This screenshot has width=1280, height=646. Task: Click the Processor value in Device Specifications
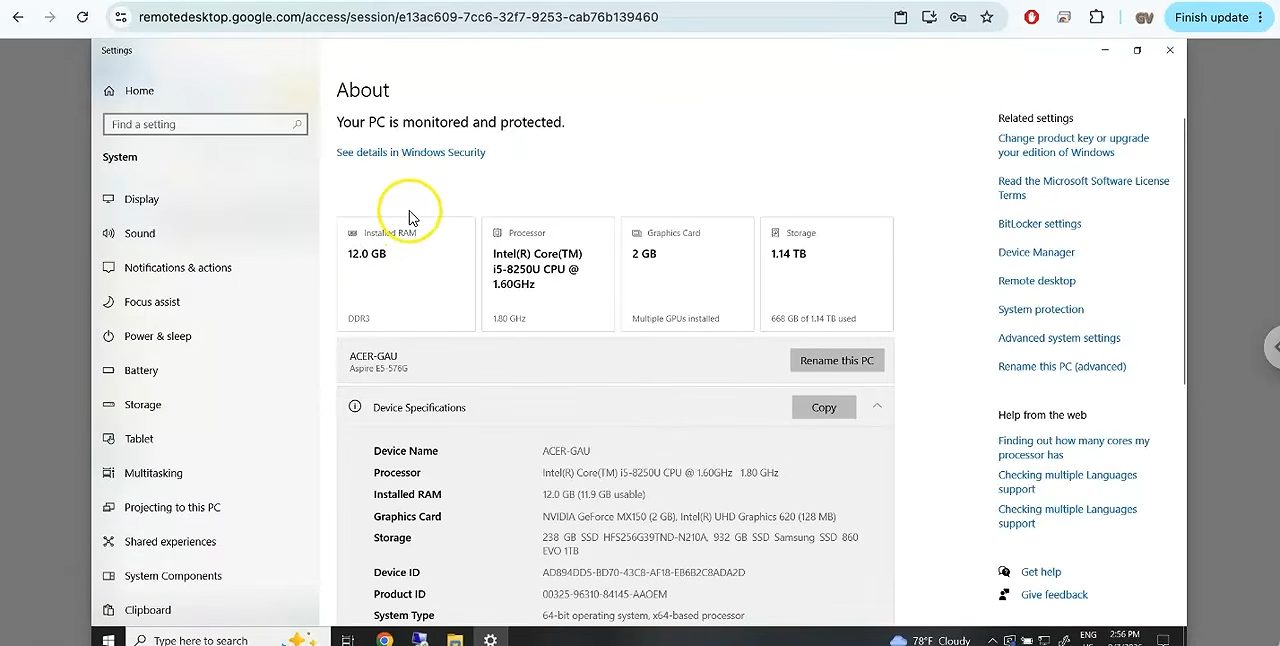660,473
